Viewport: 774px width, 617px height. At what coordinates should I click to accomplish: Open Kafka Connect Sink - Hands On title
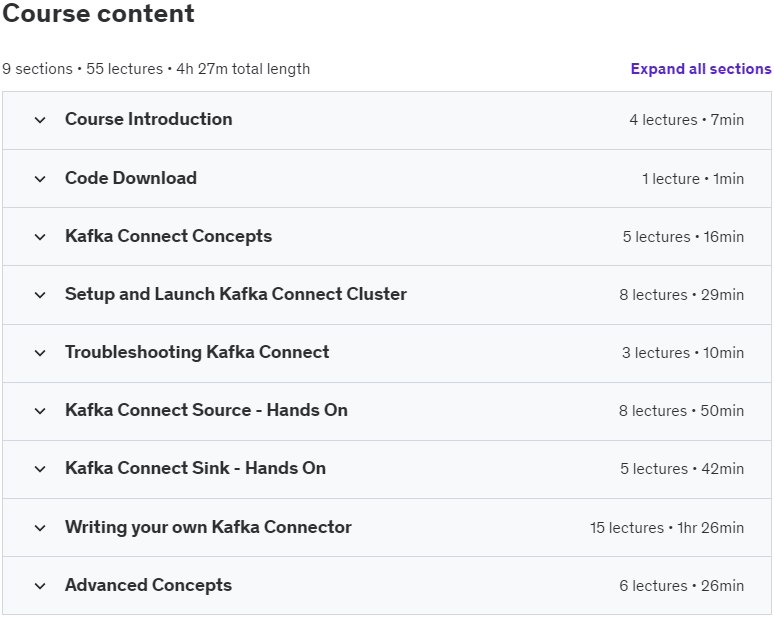195,468
